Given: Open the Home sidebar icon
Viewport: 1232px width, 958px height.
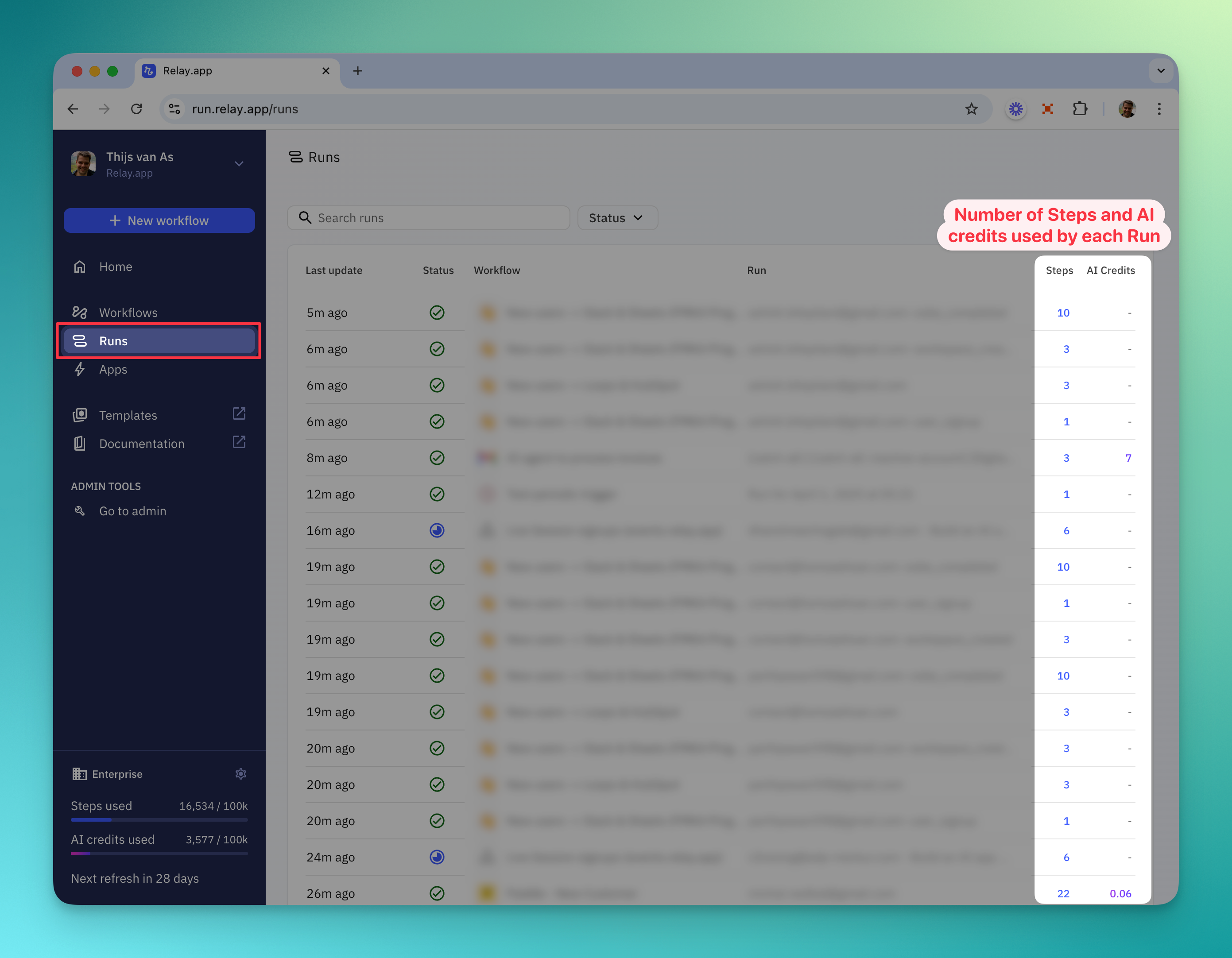Looking at the screenshot, I should tap(80, 267).
